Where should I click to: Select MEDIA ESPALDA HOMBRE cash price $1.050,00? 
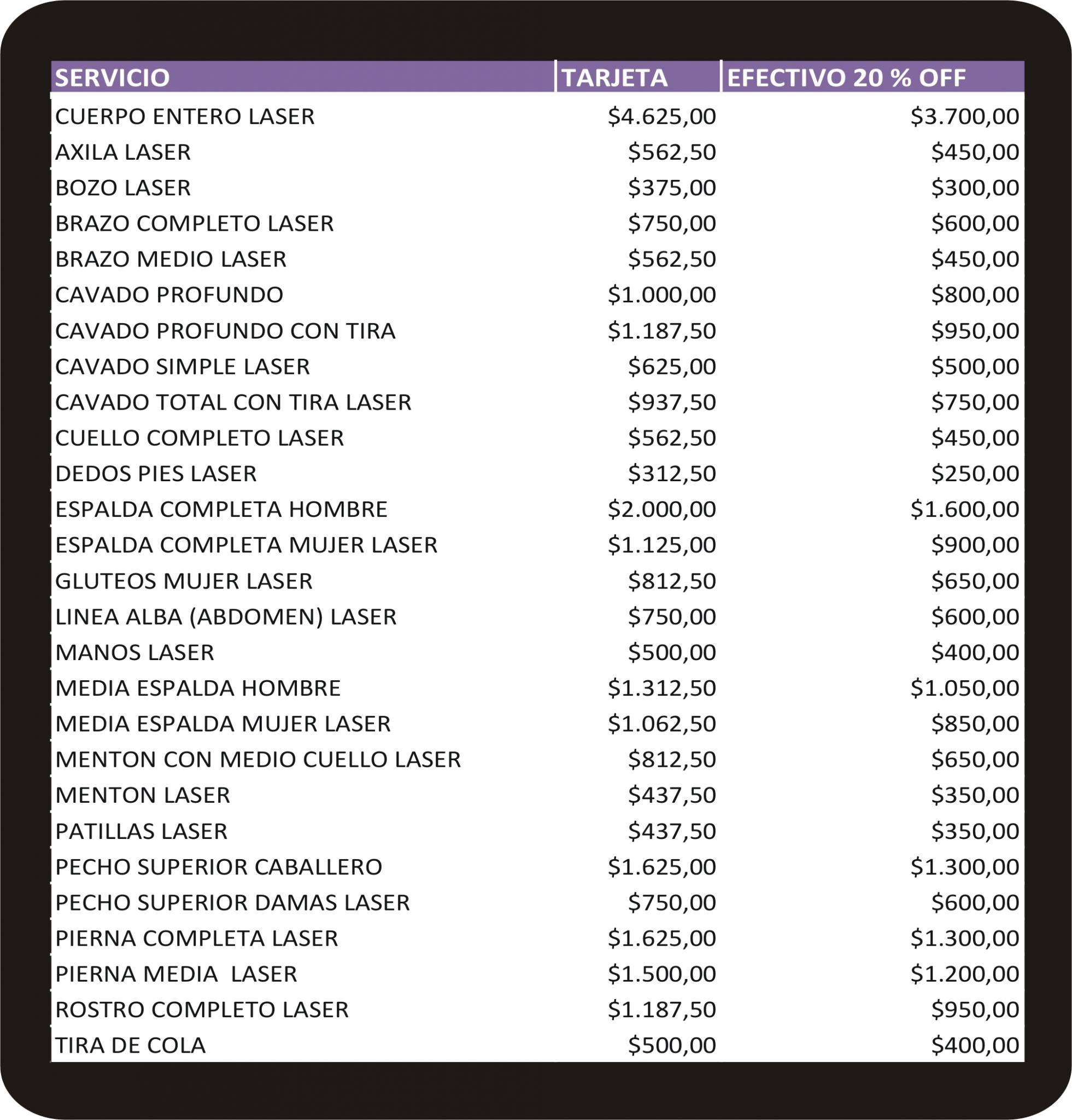pos(965,688)
